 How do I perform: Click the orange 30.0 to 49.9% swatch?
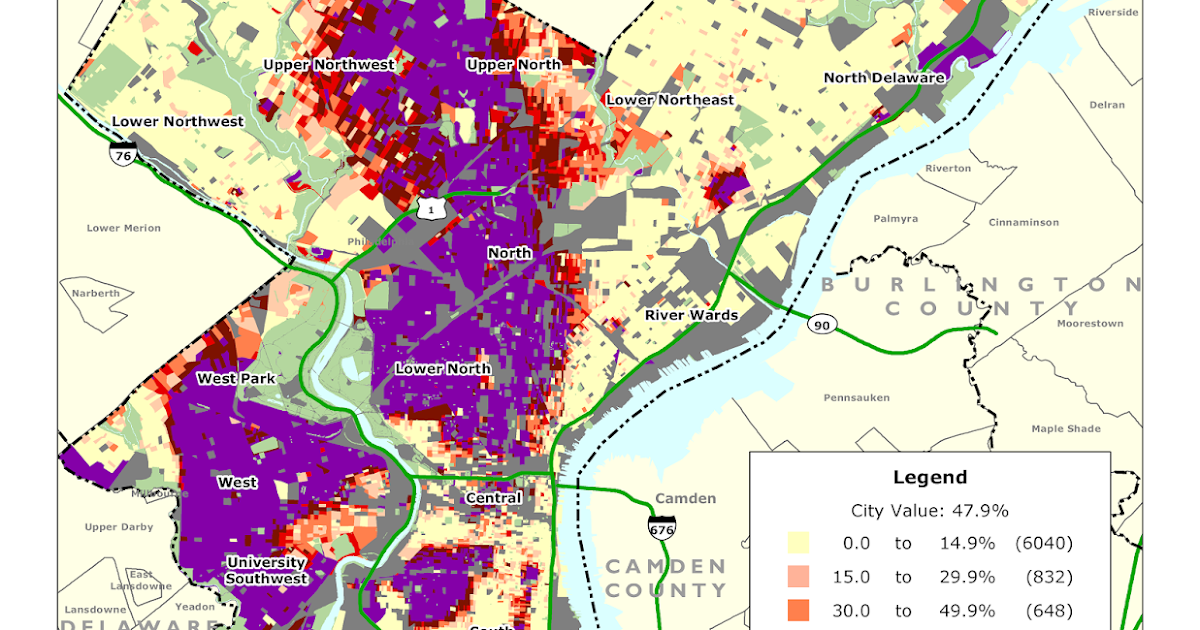(800, 610)
